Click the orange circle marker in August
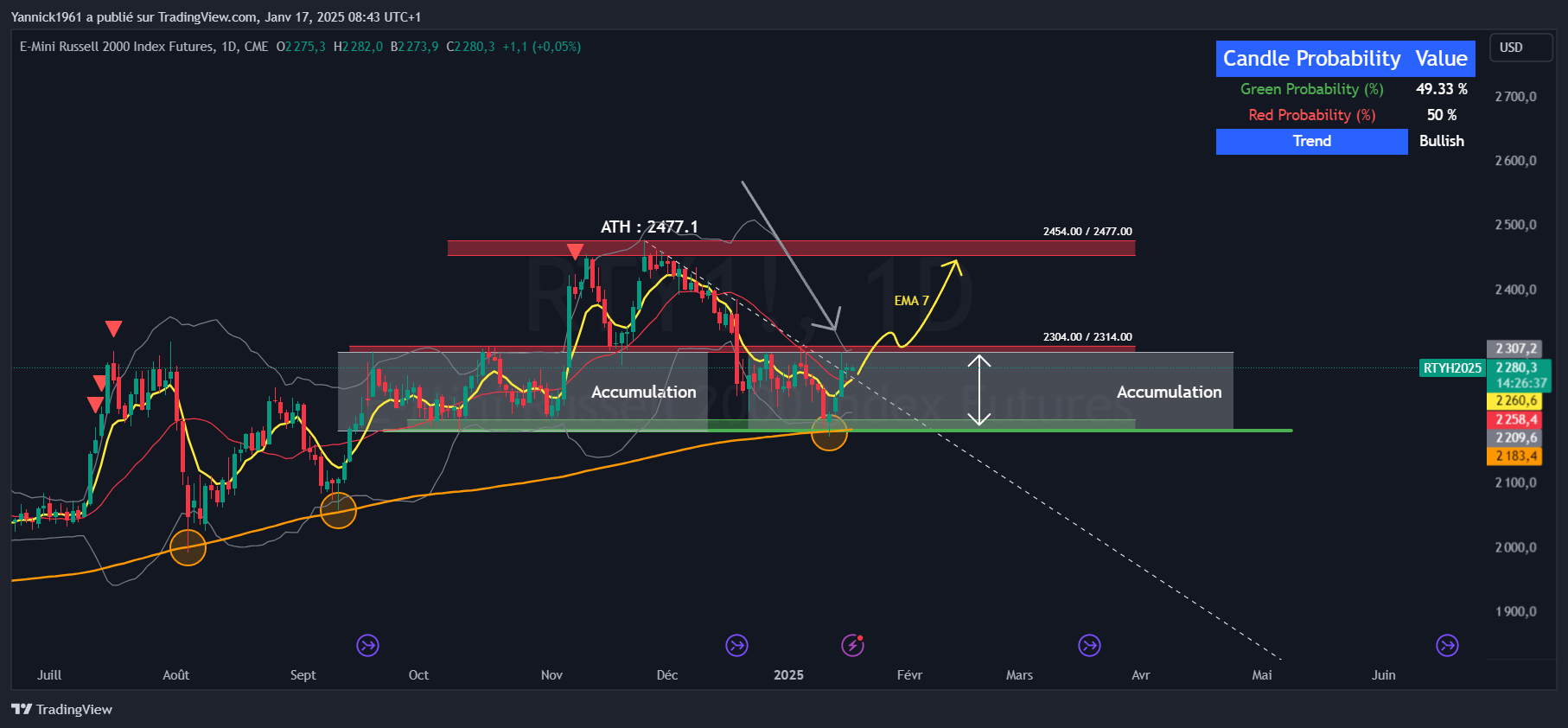Image resolution: width=1568 pixels, height=728 pixels. point(188,547)
